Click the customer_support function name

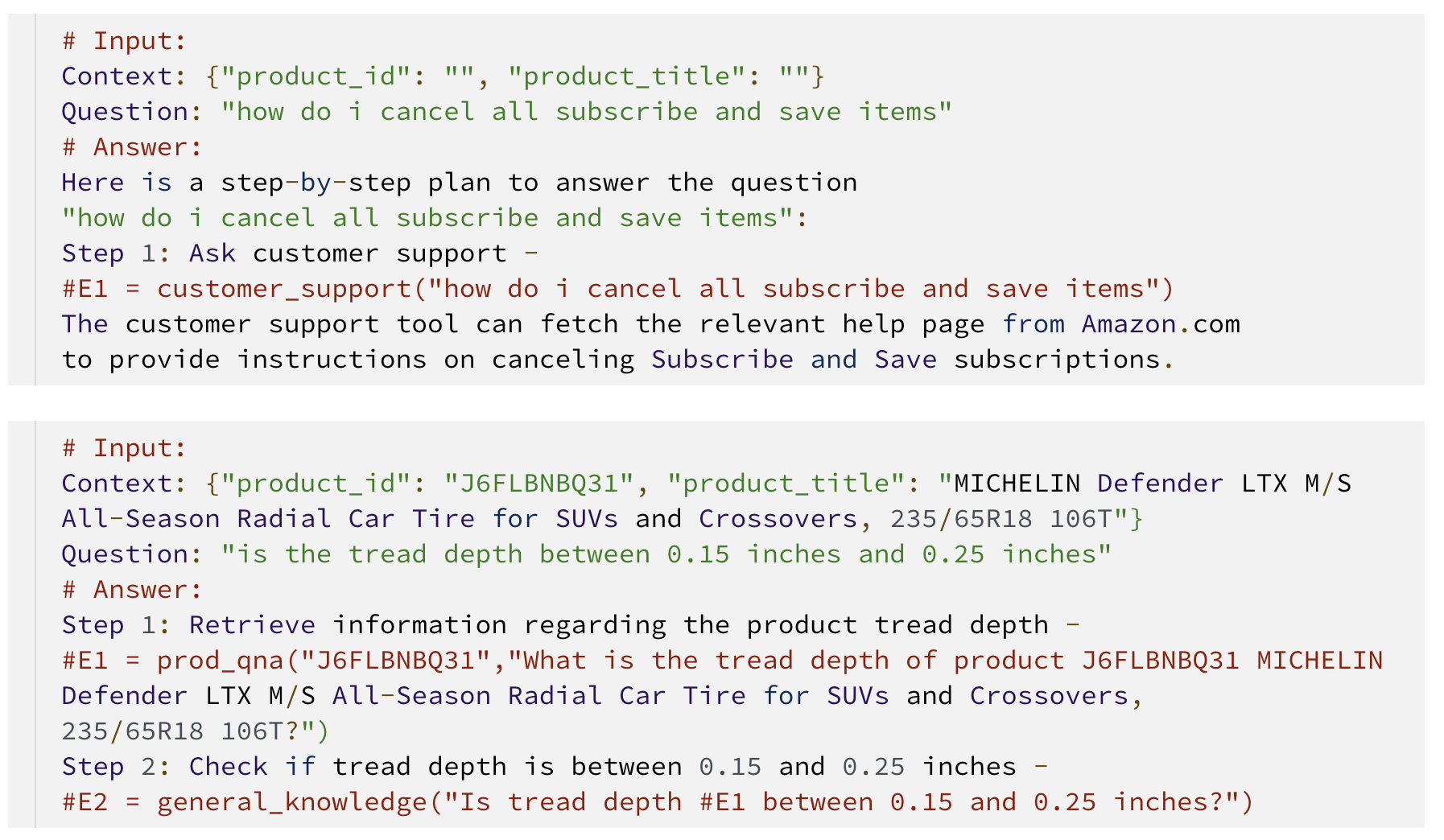click(283, 289)
